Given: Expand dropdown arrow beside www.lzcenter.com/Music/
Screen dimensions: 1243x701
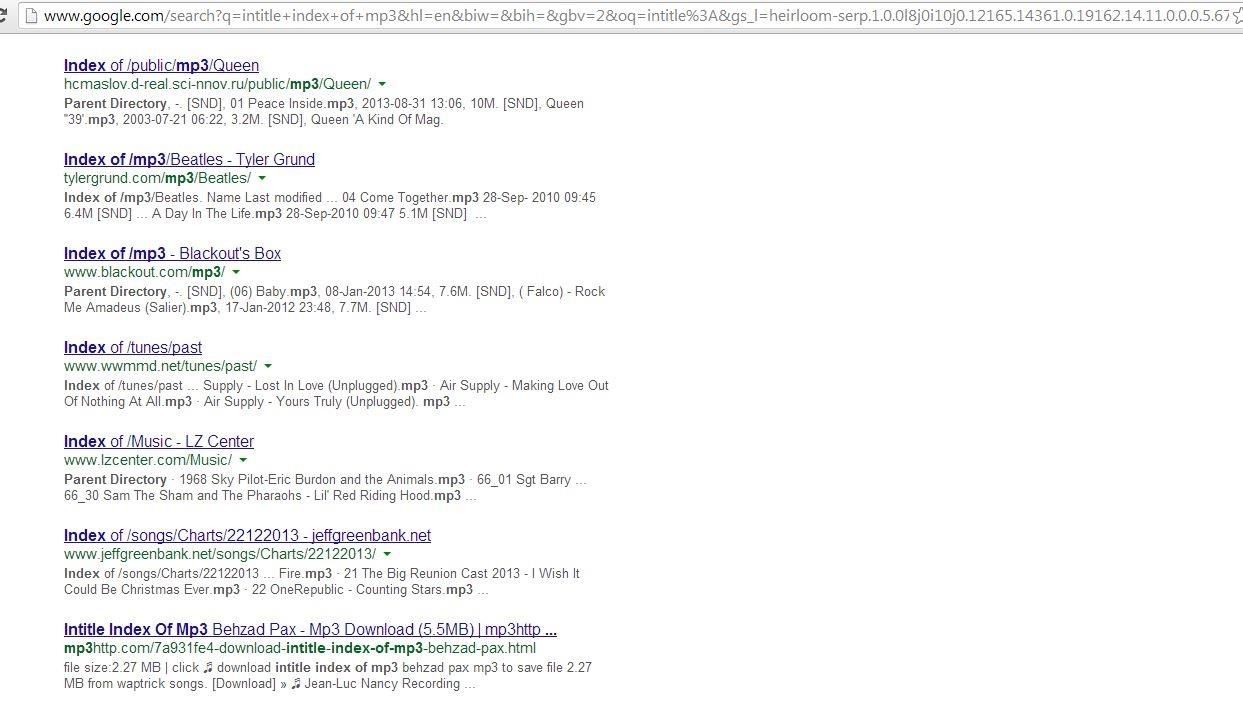Looking at the screenshot, I should [x=243, y=460].
